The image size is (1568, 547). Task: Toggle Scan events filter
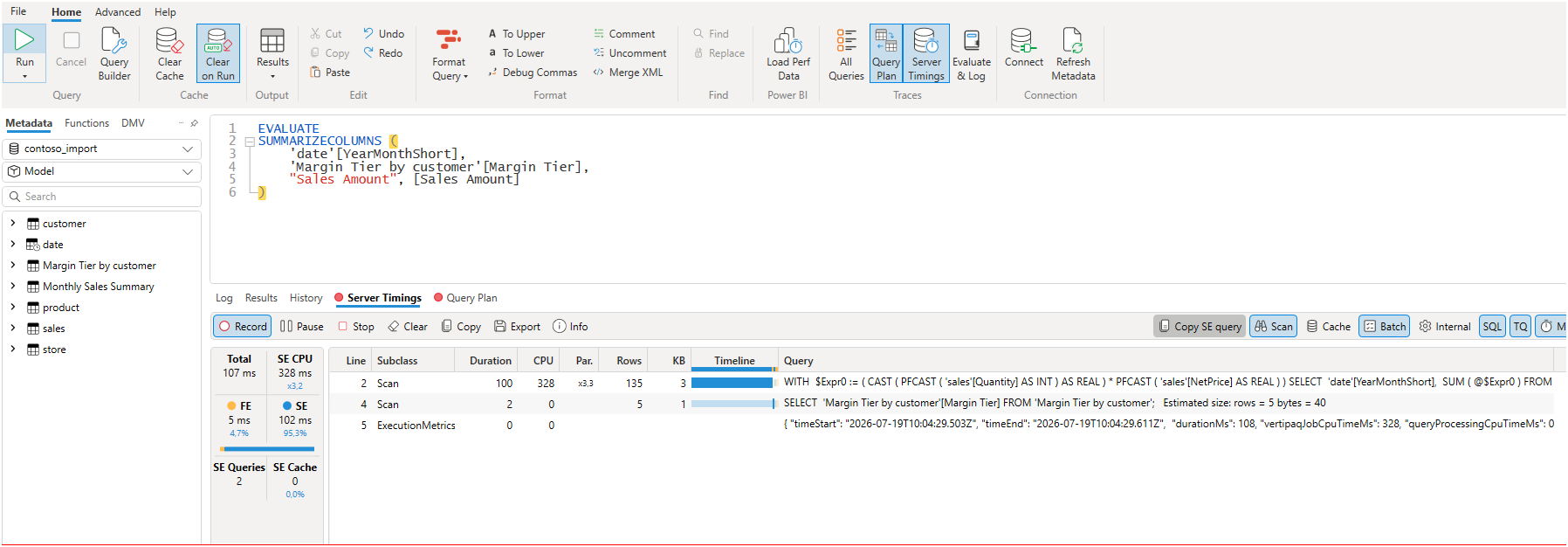(x=1274, y=326)
